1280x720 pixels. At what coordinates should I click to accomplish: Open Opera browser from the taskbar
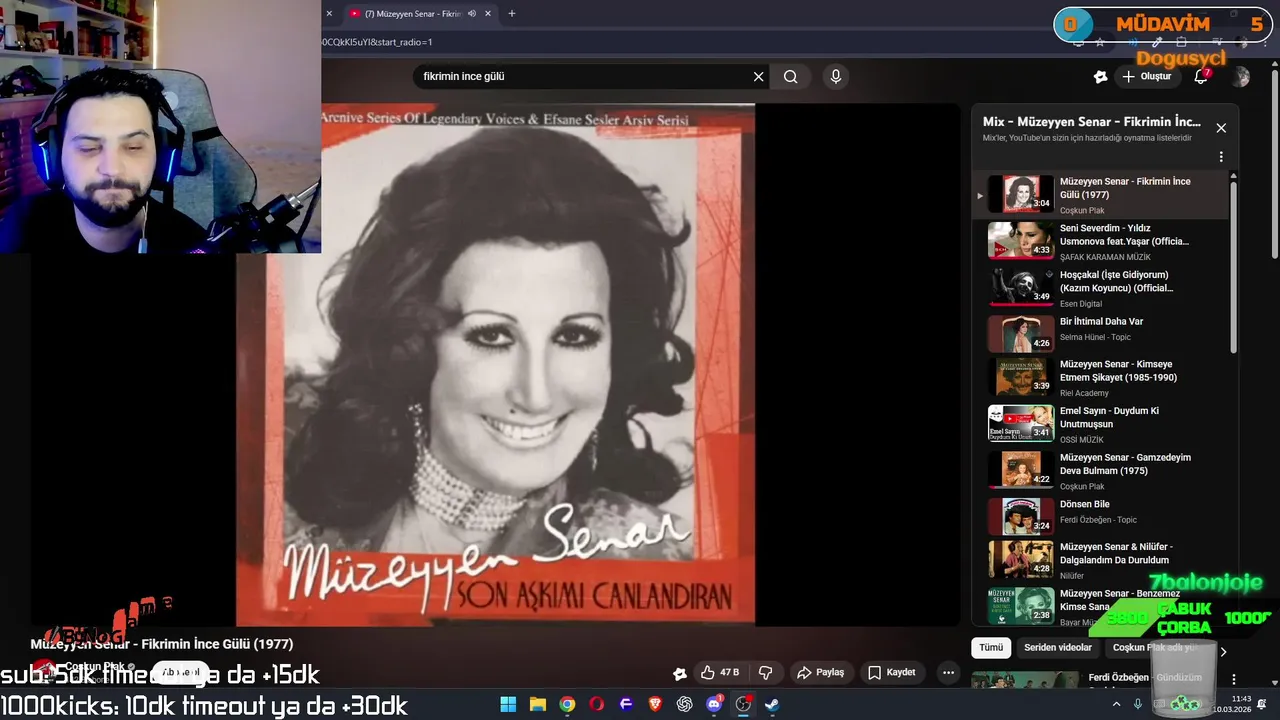click(x=597, y=704)
